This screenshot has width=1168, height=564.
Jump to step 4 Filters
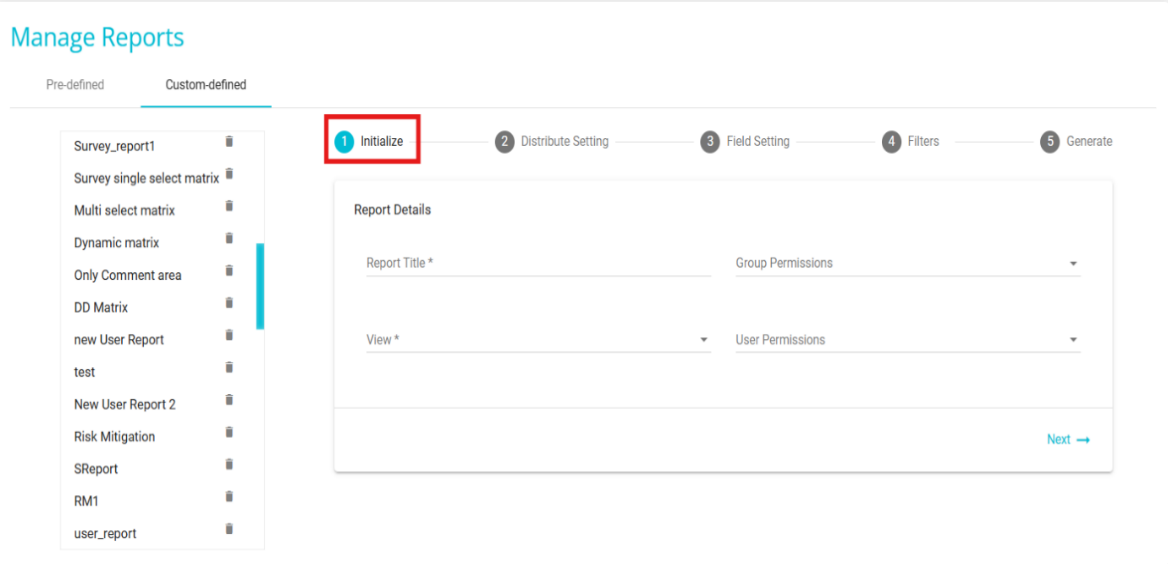(x=911, y=142)
